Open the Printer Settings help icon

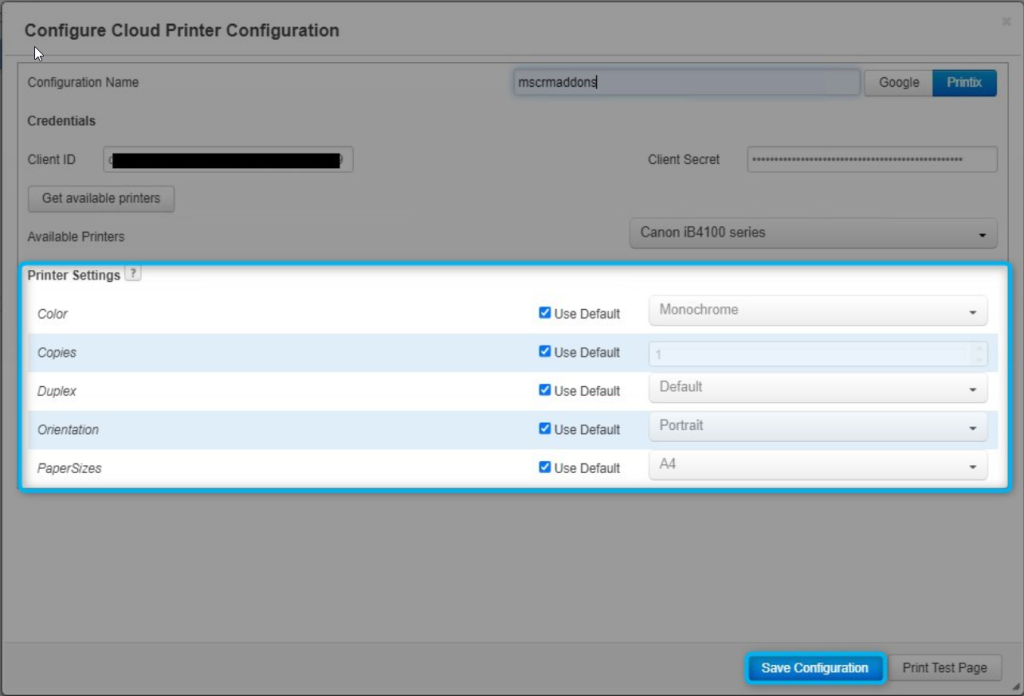point(133,272)
